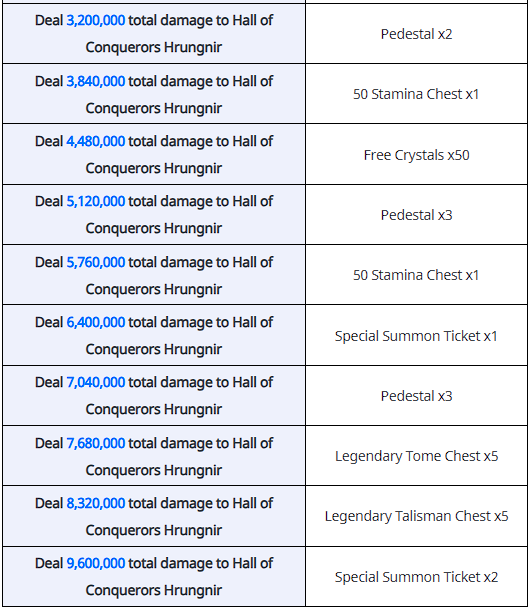Viewport: 531px width, 608px height.
Task: Select the Legendary Talisman Chest x5 cell
Action: [416, 516]
